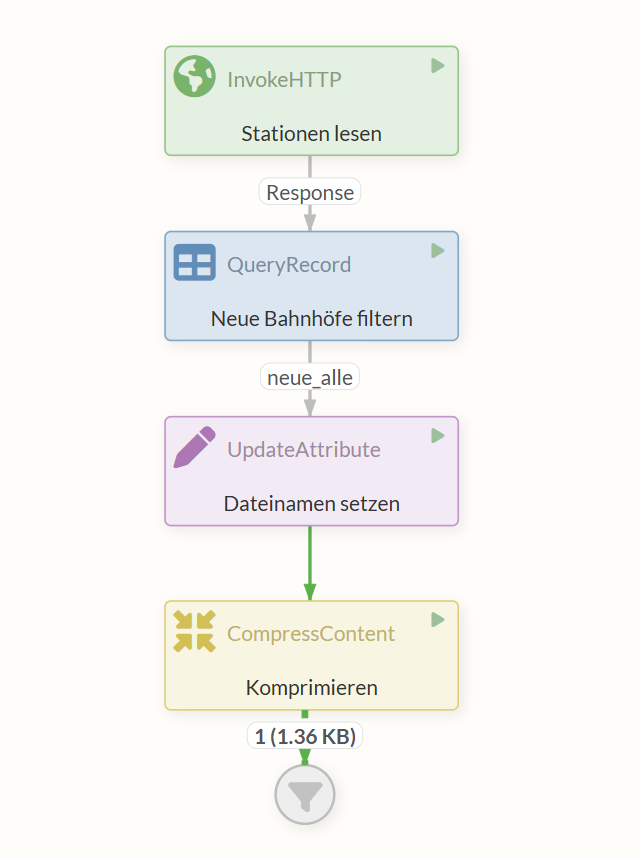Select the Stationen lesen processor
Viewport: 639px width, 858px height.
310,133
